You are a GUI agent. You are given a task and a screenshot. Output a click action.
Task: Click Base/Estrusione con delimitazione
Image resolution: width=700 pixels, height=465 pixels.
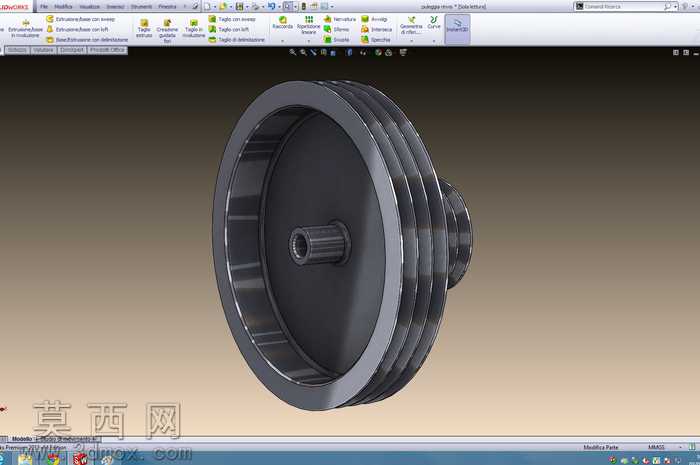88,40
